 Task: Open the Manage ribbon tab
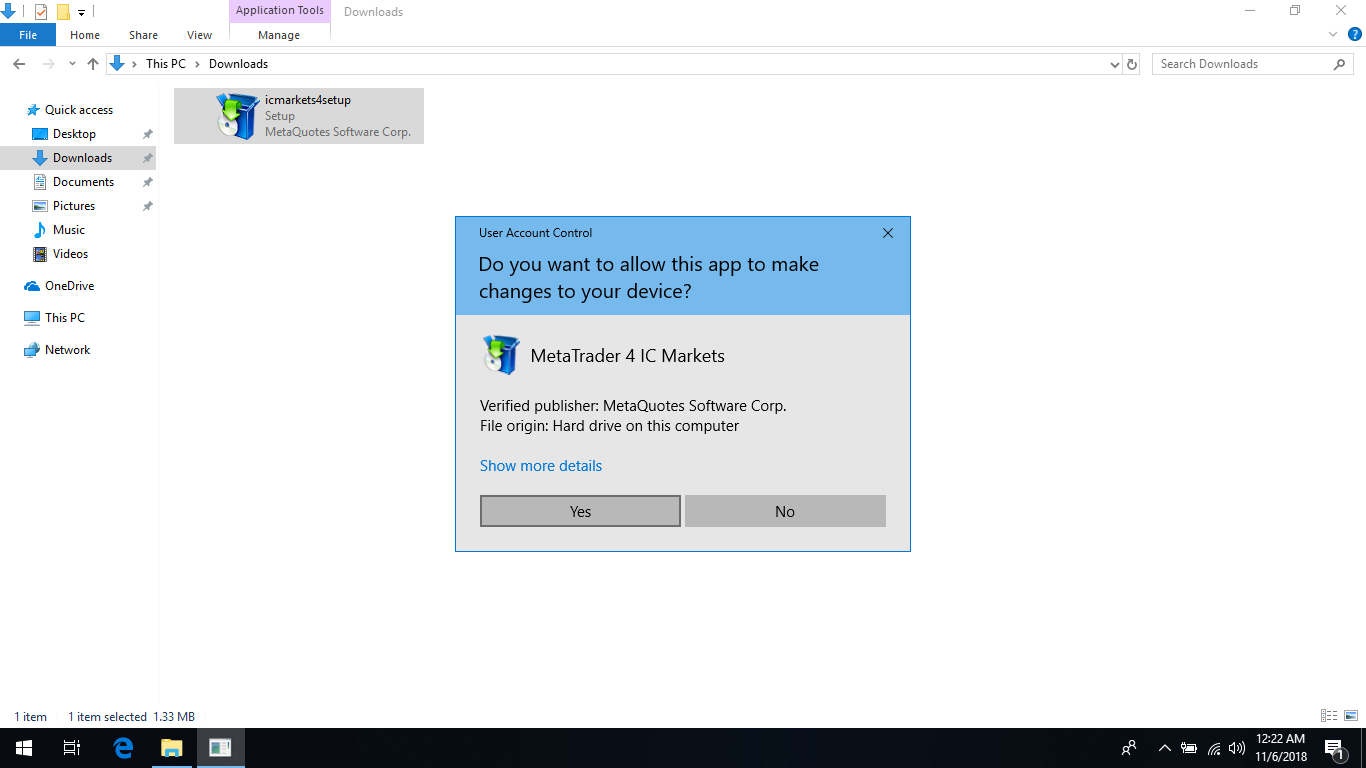pyautogui.click(x=279, y=35)
